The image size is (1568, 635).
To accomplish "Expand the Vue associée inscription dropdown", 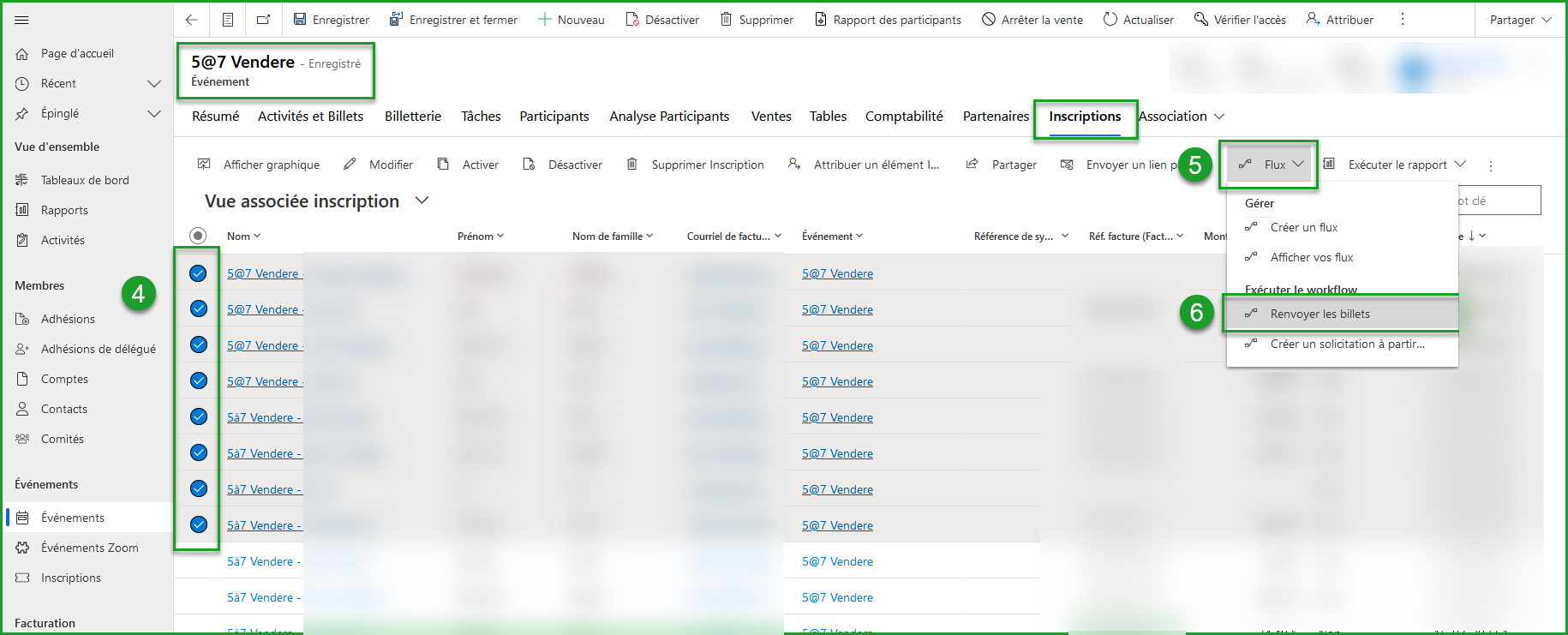I will (422, 201).
